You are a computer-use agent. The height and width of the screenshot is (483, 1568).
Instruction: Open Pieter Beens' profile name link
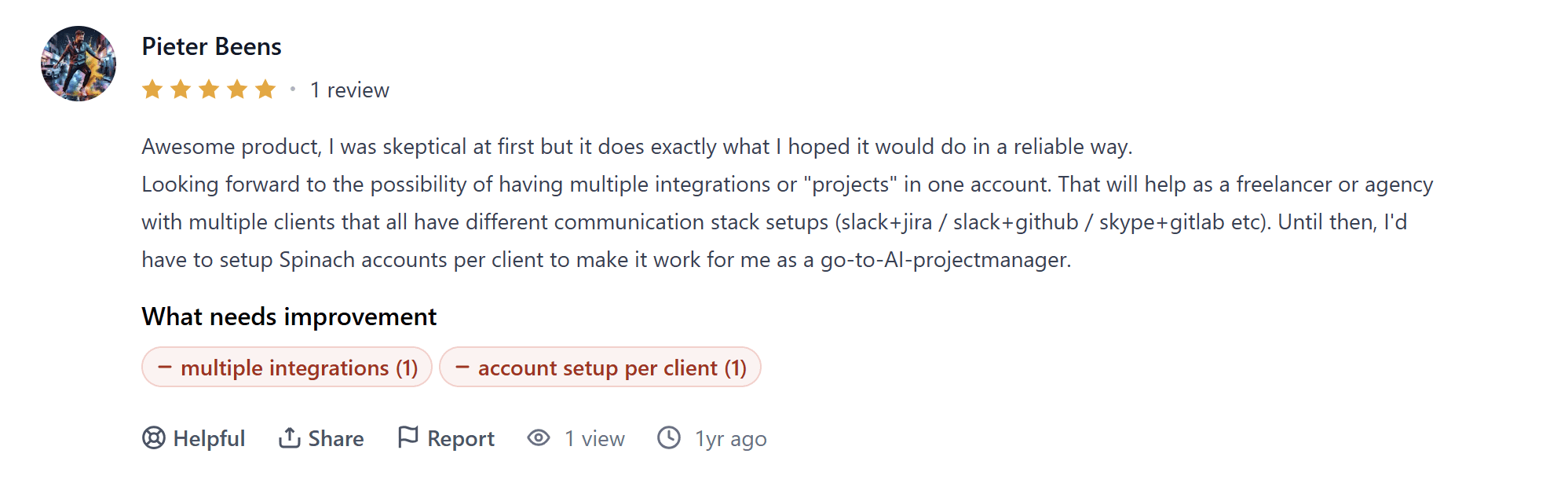click(x=211, y=46)
